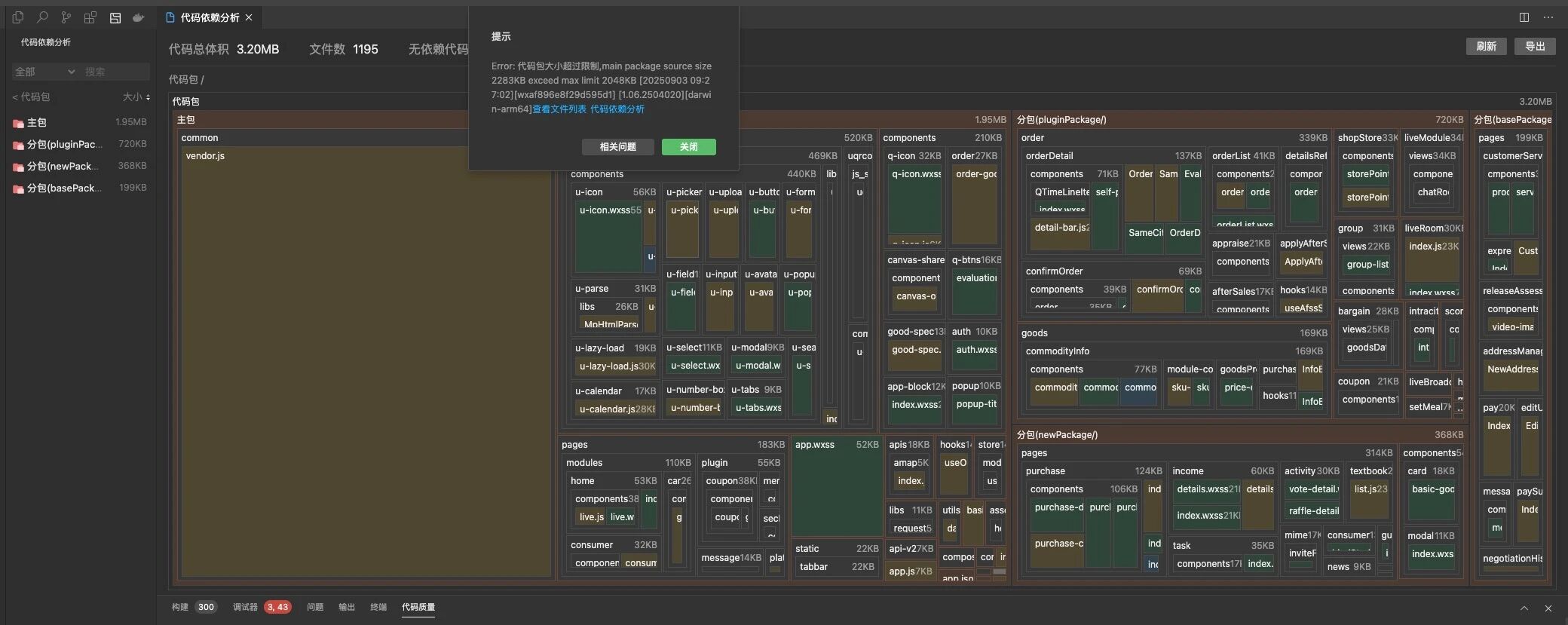Go back via < 代码包 header
The height and width of the screenshot is (625, 1568).
click(x=31, y=97)
